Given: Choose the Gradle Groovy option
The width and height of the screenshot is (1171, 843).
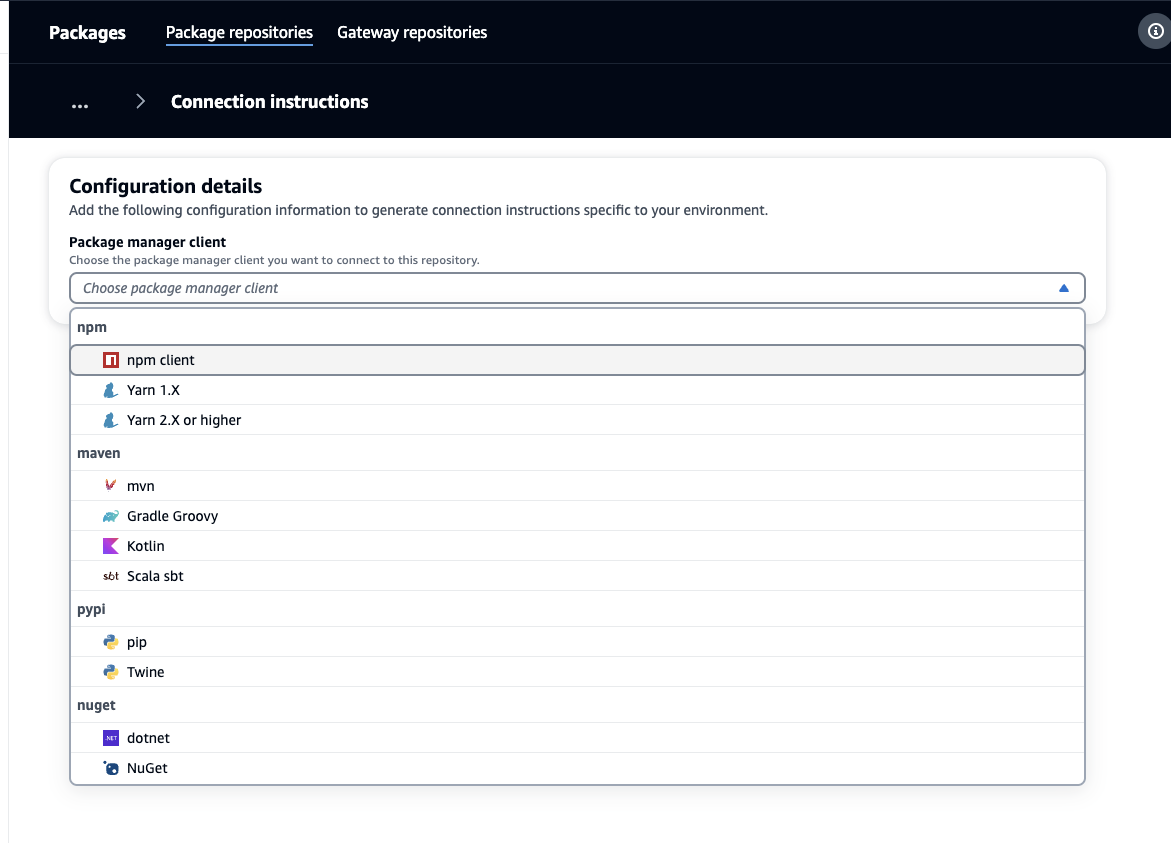Looking at the screenshot, I should coord(577,516).
